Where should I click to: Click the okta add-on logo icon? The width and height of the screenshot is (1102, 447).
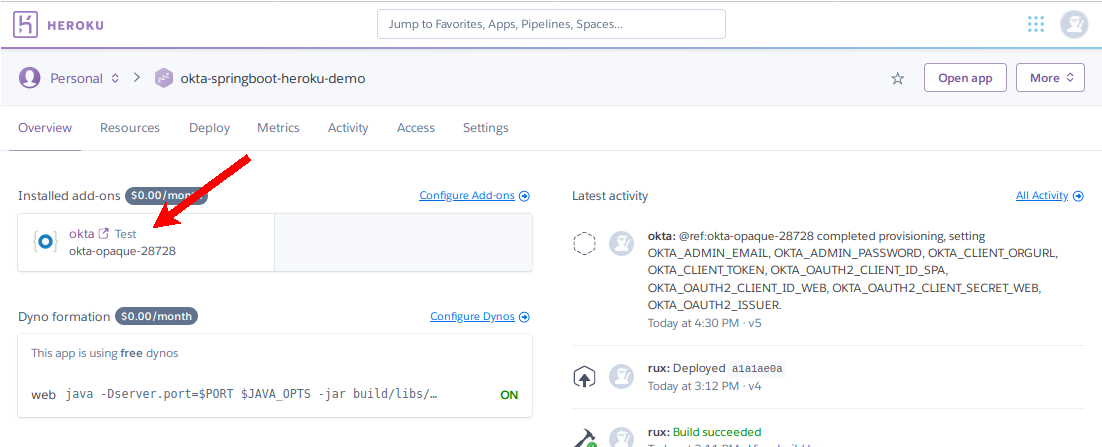[x=46, y=241]
